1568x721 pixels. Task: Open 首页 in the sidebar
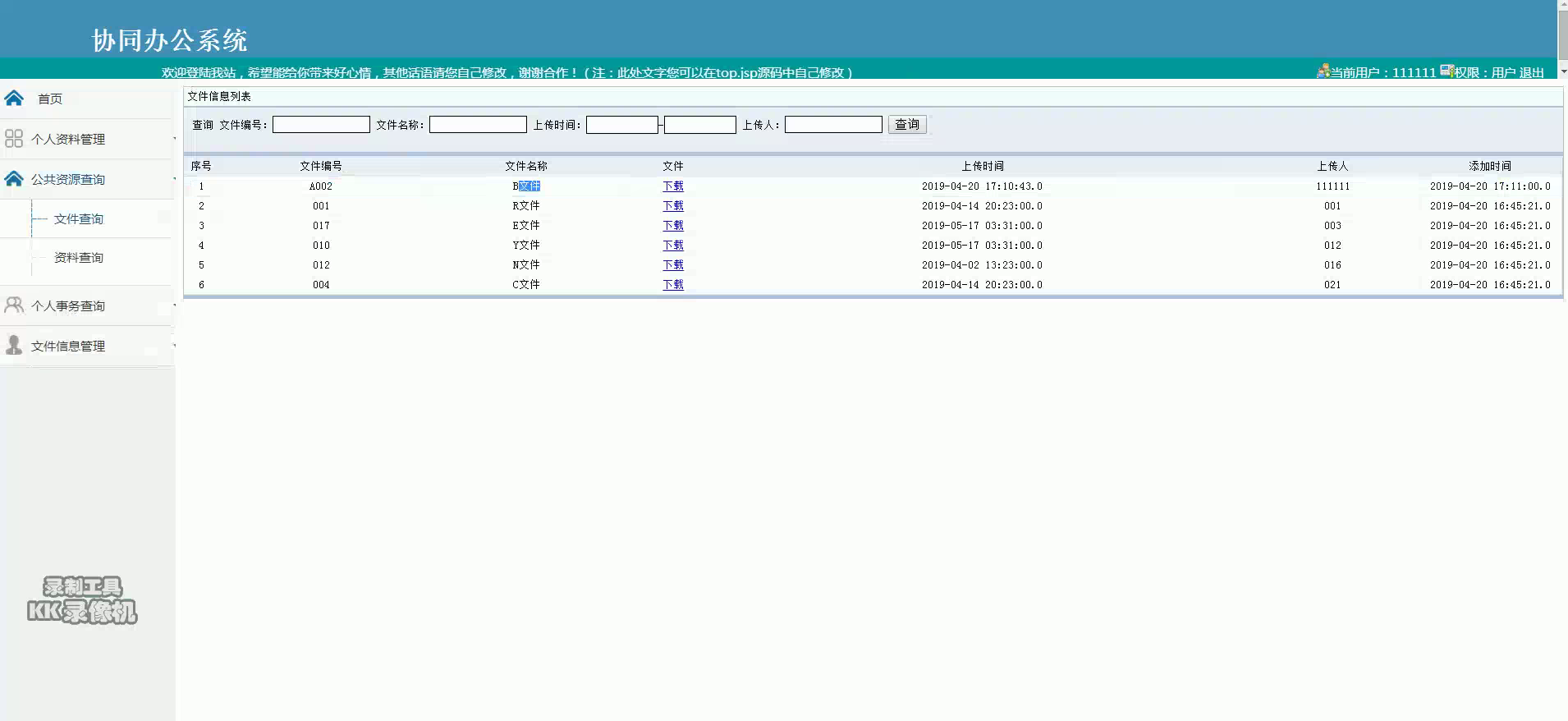click(x=50, y=99)
